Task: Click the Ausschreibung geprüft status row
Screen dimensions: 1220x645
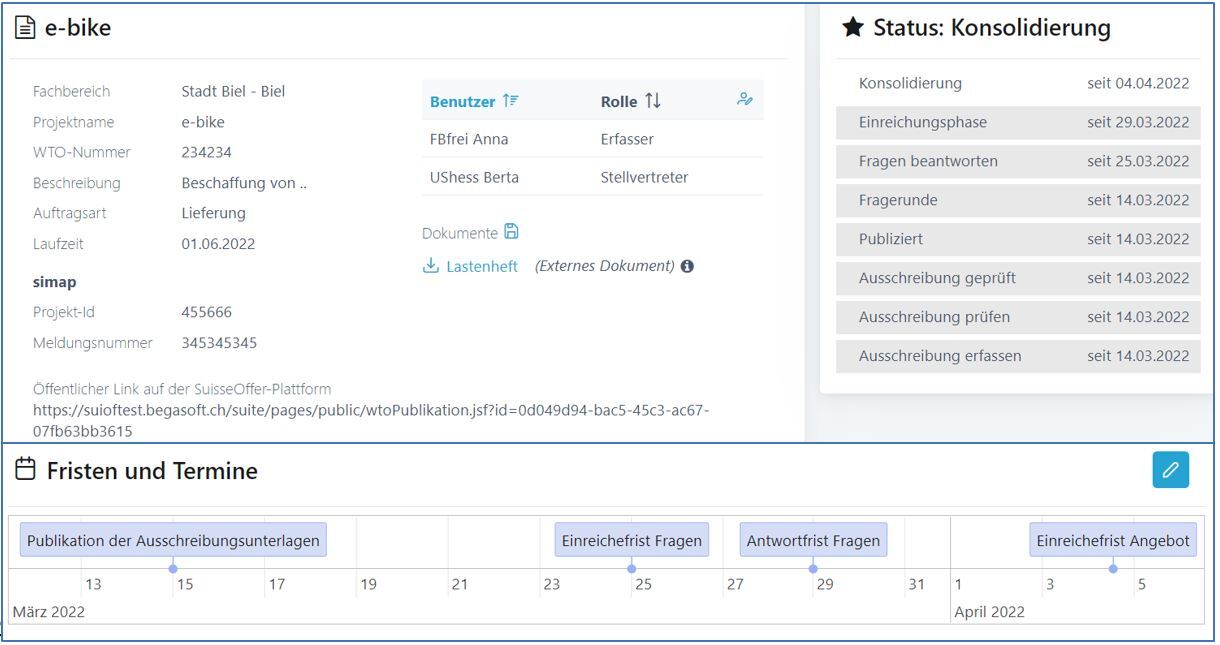Action: (x=1018, y=278)
